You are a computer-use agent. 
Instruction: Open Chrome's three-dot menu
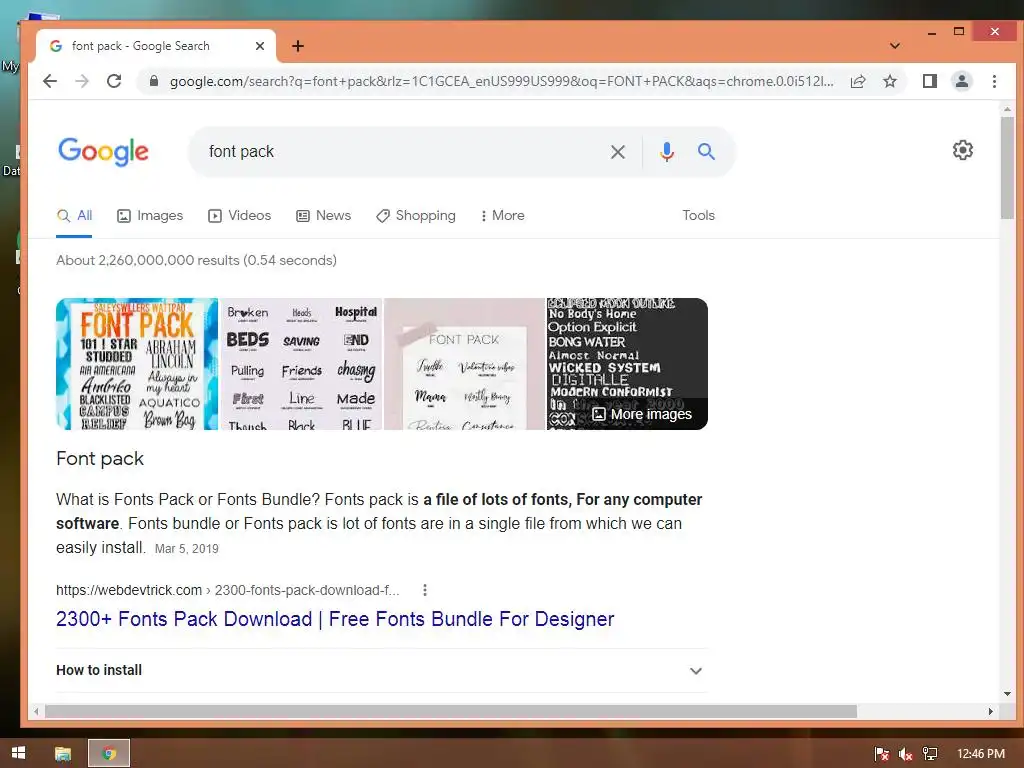tap(994, 81)
